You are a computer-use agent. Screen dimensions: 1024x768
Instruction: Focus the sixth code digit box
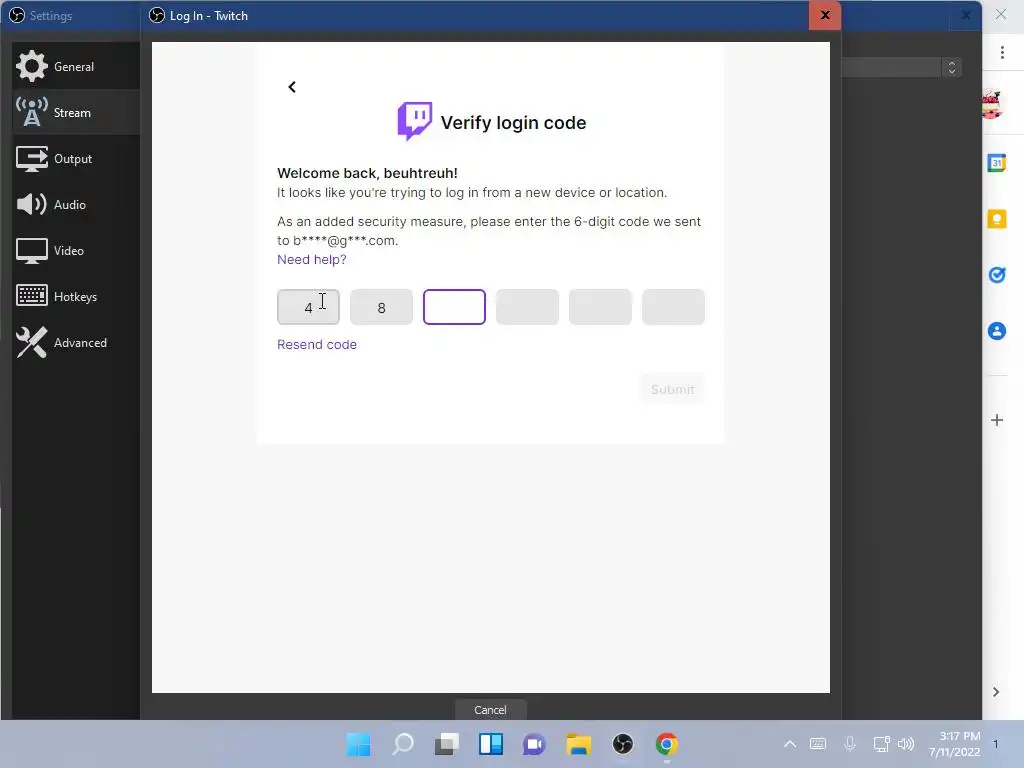[x=673, y=307]
